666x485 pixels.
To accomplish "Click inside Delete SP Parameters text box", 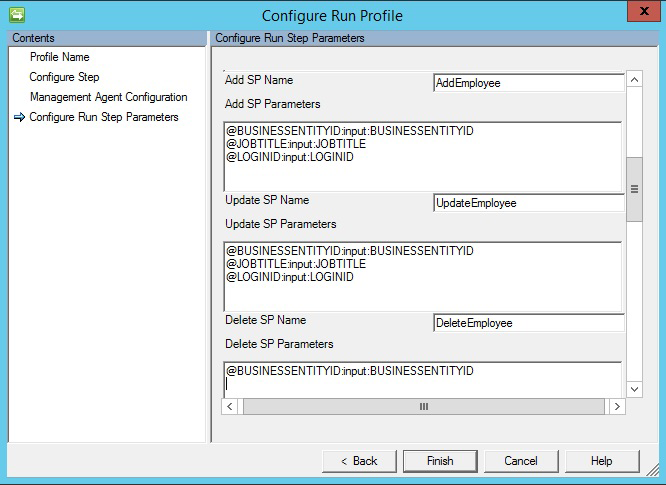I will point(423,380).
